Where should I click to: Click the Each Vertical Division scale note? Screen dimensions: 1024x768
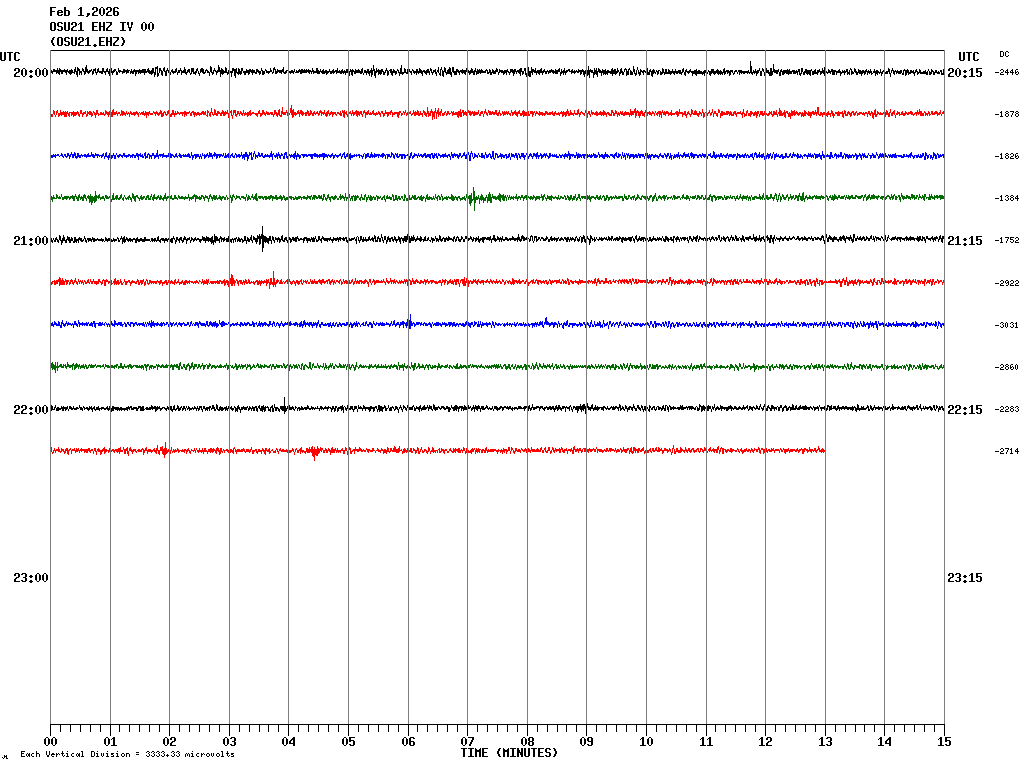[x=127, y=755]
